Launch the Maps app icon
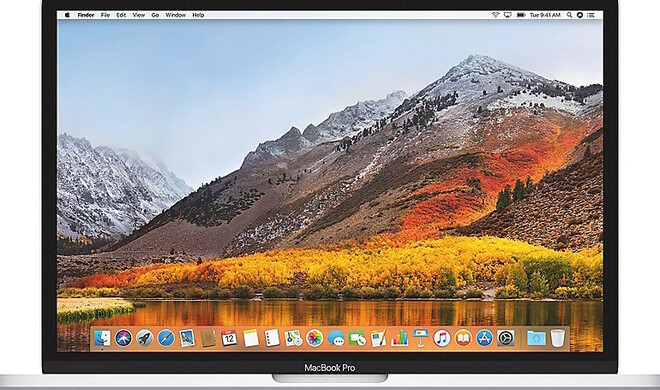660x390 pixels. click(293, 338)
